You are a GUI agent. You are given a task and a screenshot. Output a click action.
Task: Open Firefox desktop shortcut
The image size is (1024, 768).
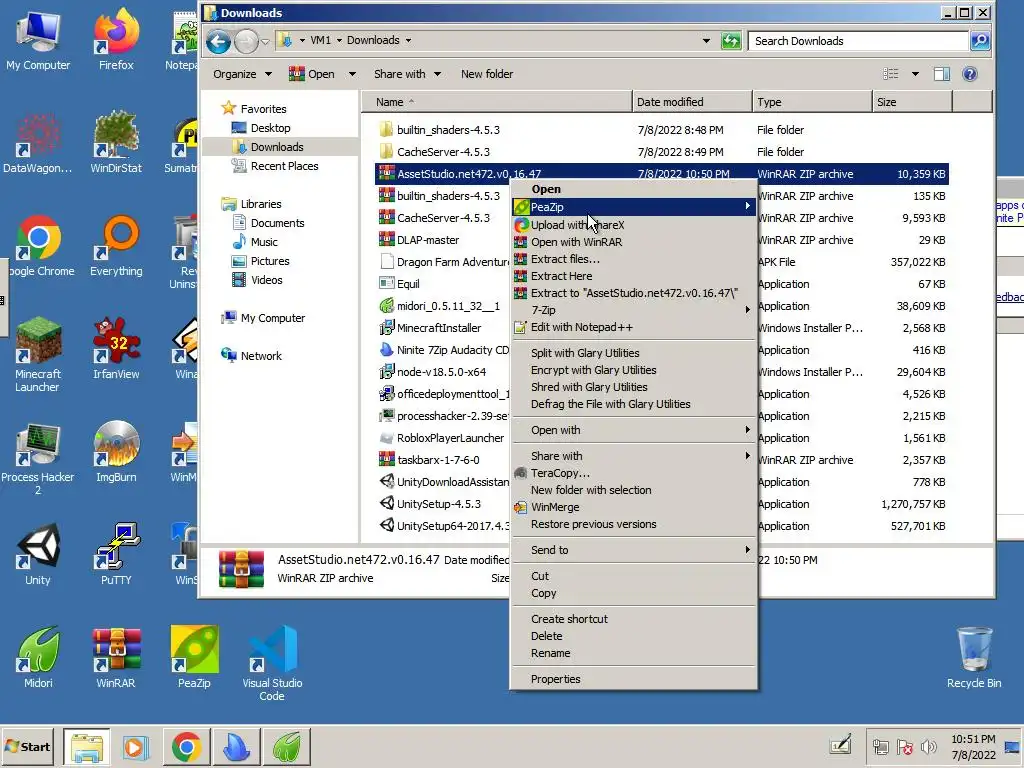pos(116,39)
